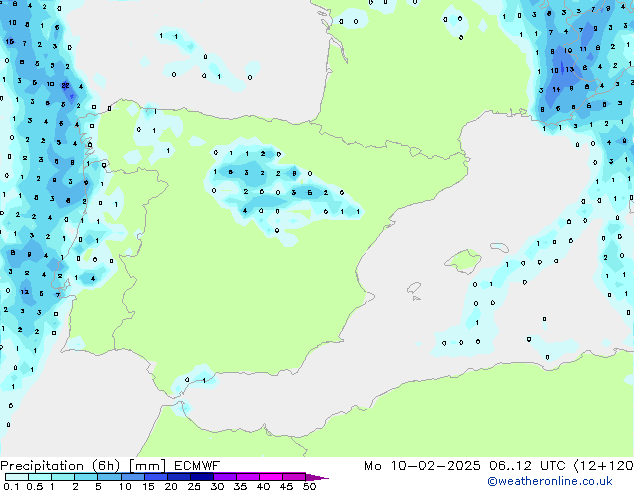Click the 2–5 mm legend color box

click(86, 477)
